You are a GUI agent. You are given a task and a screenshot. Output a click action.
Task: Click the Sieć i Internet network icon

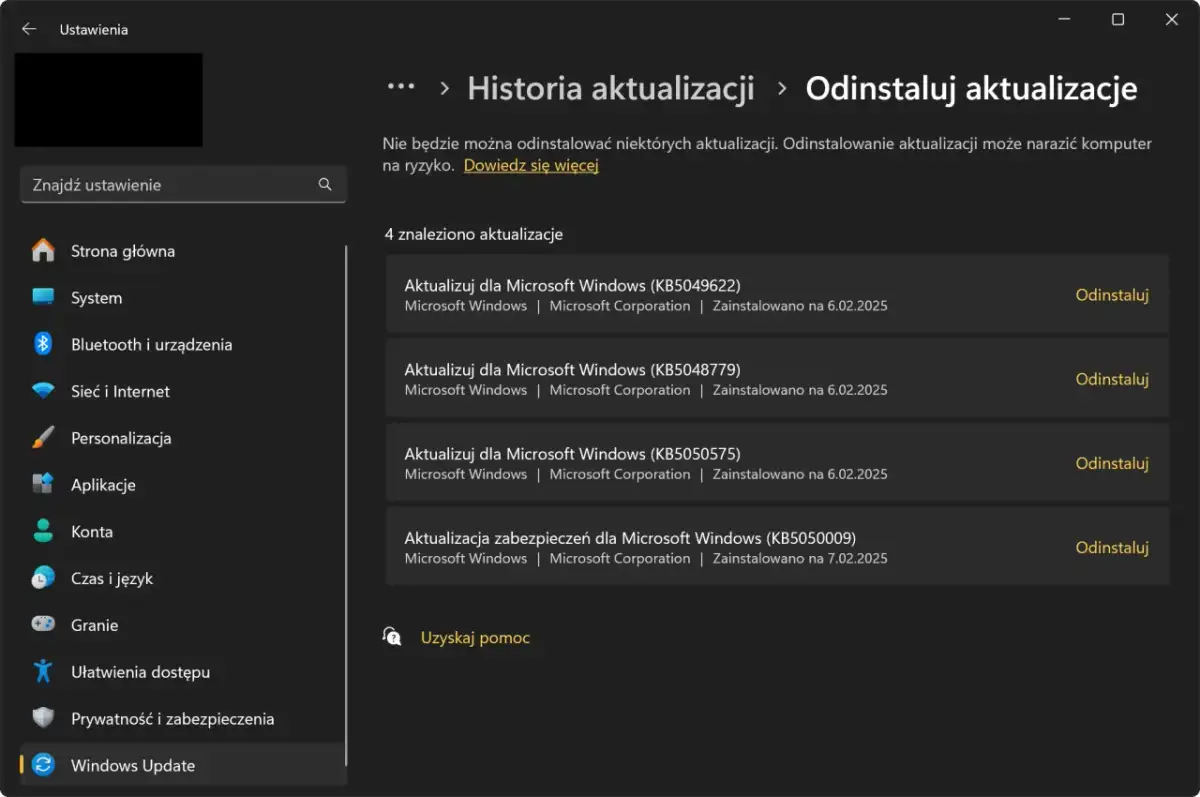click(44, 391)
